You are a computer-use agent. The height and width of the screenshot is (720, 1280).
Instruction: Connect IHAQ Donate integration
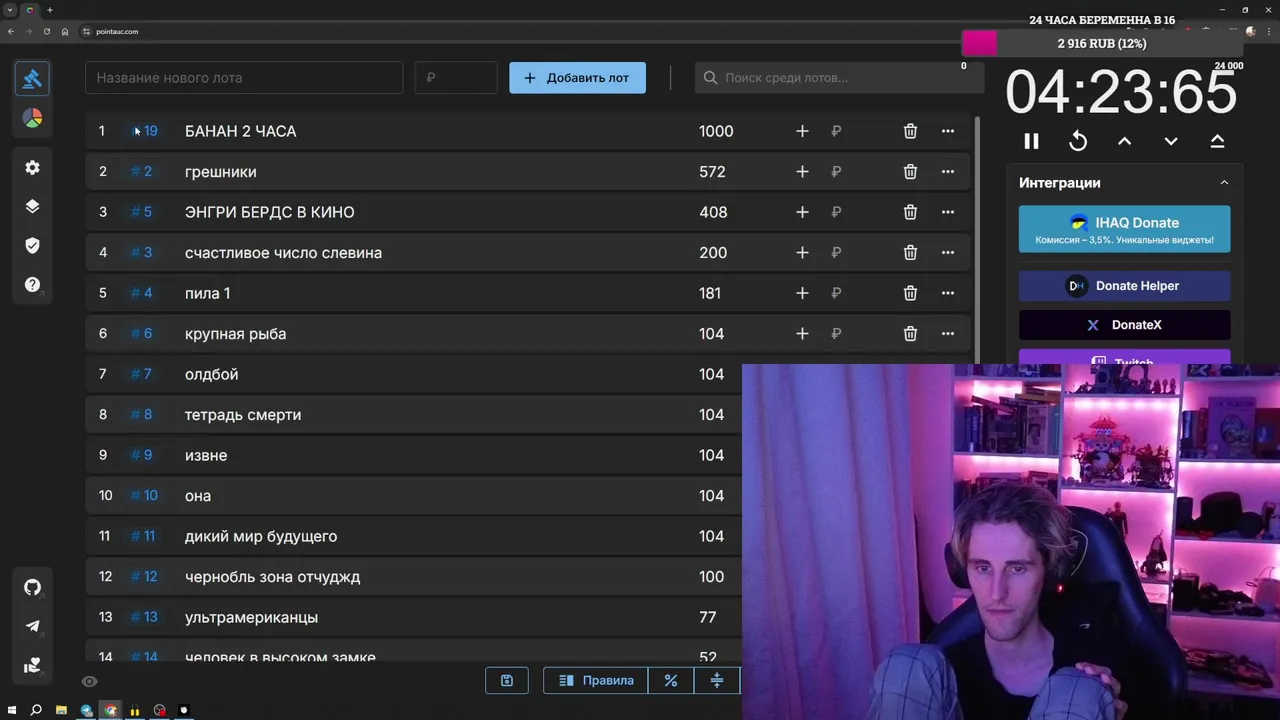pyautogui.click(x=1125, y=229)
